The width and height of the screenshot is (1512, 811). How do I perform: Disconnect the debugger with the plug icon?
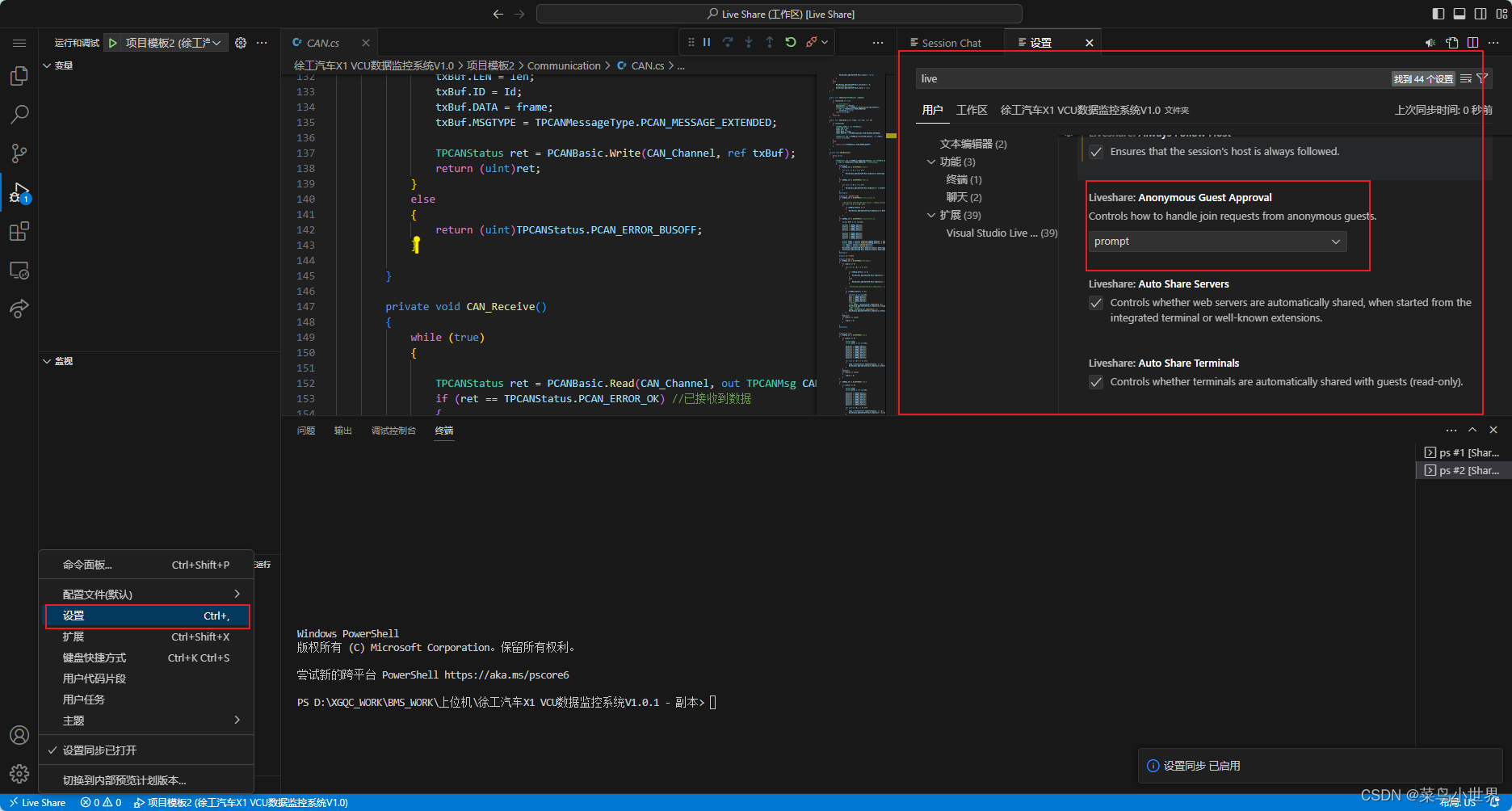tap(811, 42)
